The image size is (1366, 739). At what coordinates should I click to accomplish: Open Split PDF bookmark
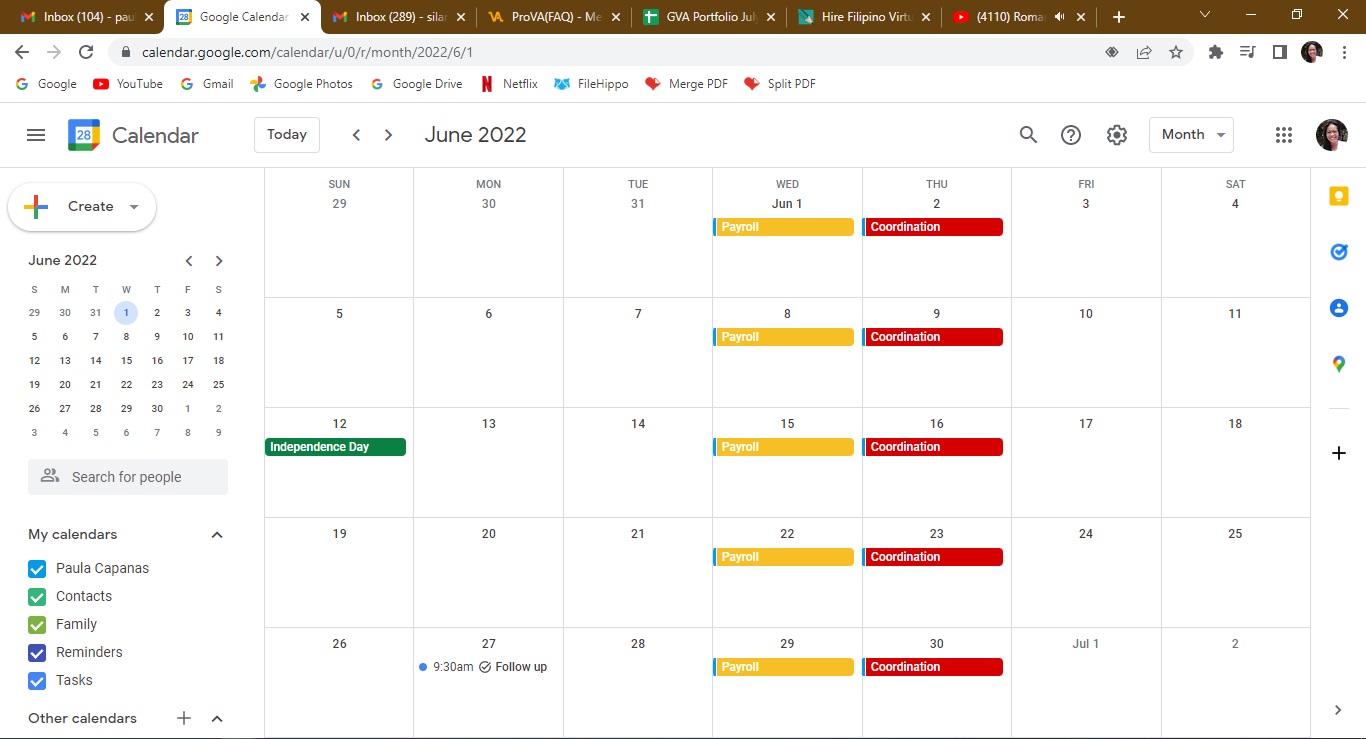coord(779,84)
